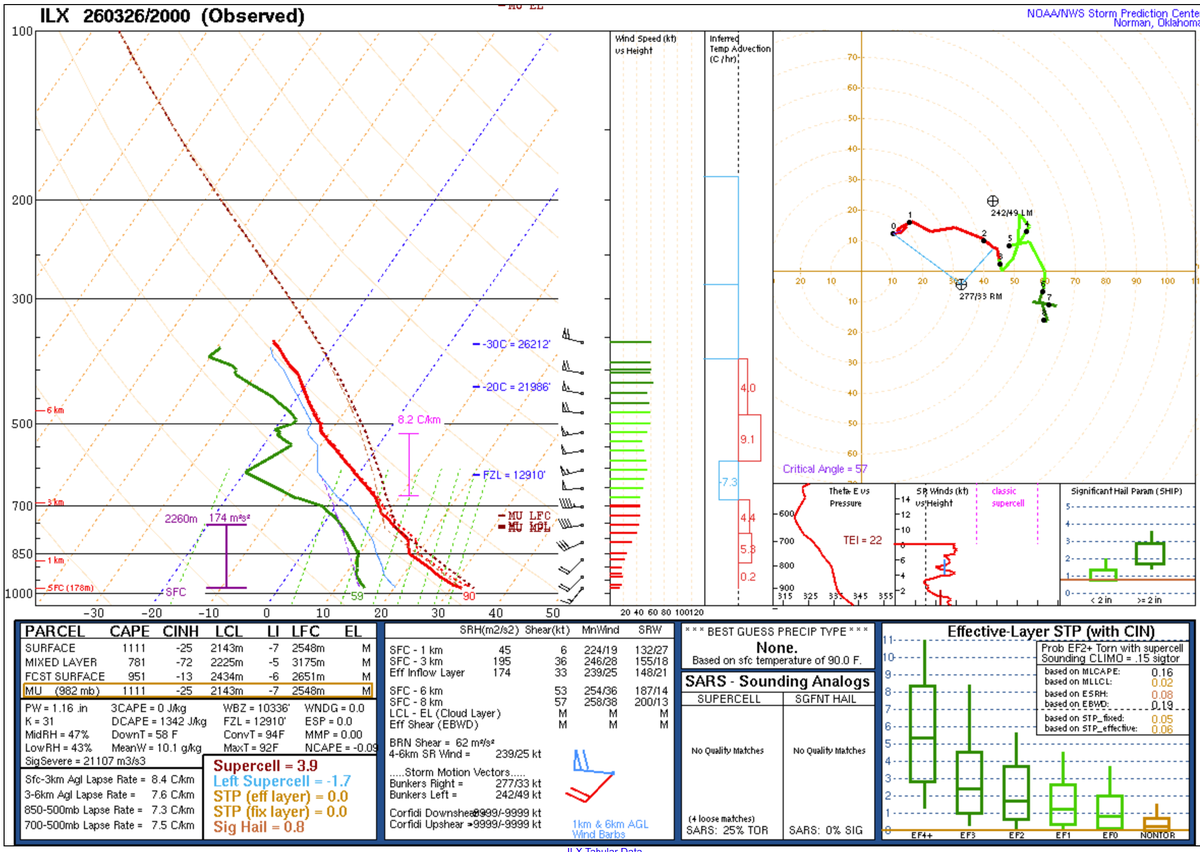Click 'PW = 1.16 in' value
This screenshot has height=852, width=1200.
(56, 708)
